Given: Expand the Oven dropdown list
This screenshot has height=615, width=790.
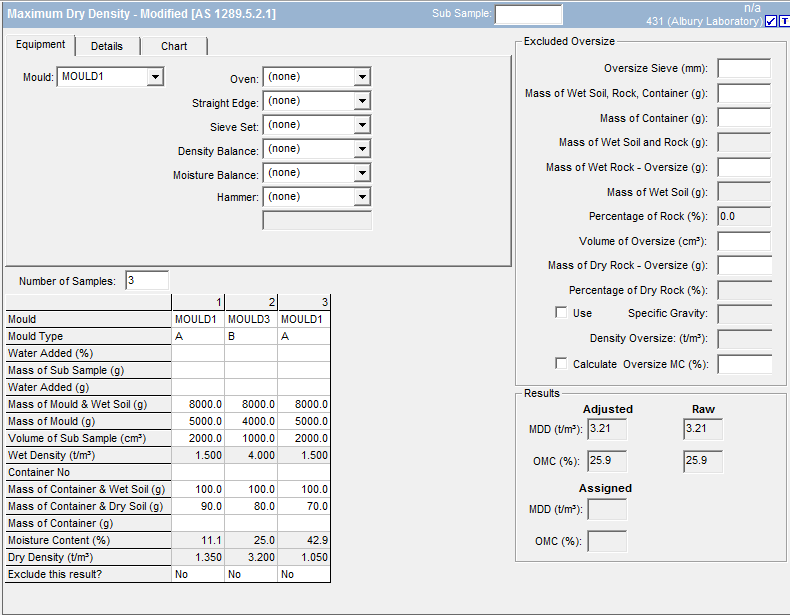Looking at the screenshot, I should click(362, 77).
